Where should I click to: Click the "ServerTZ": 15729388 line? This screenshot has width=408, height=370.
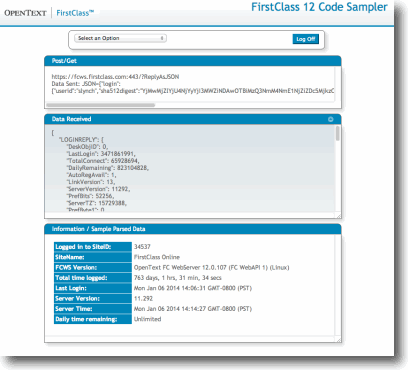coord(97,203)
